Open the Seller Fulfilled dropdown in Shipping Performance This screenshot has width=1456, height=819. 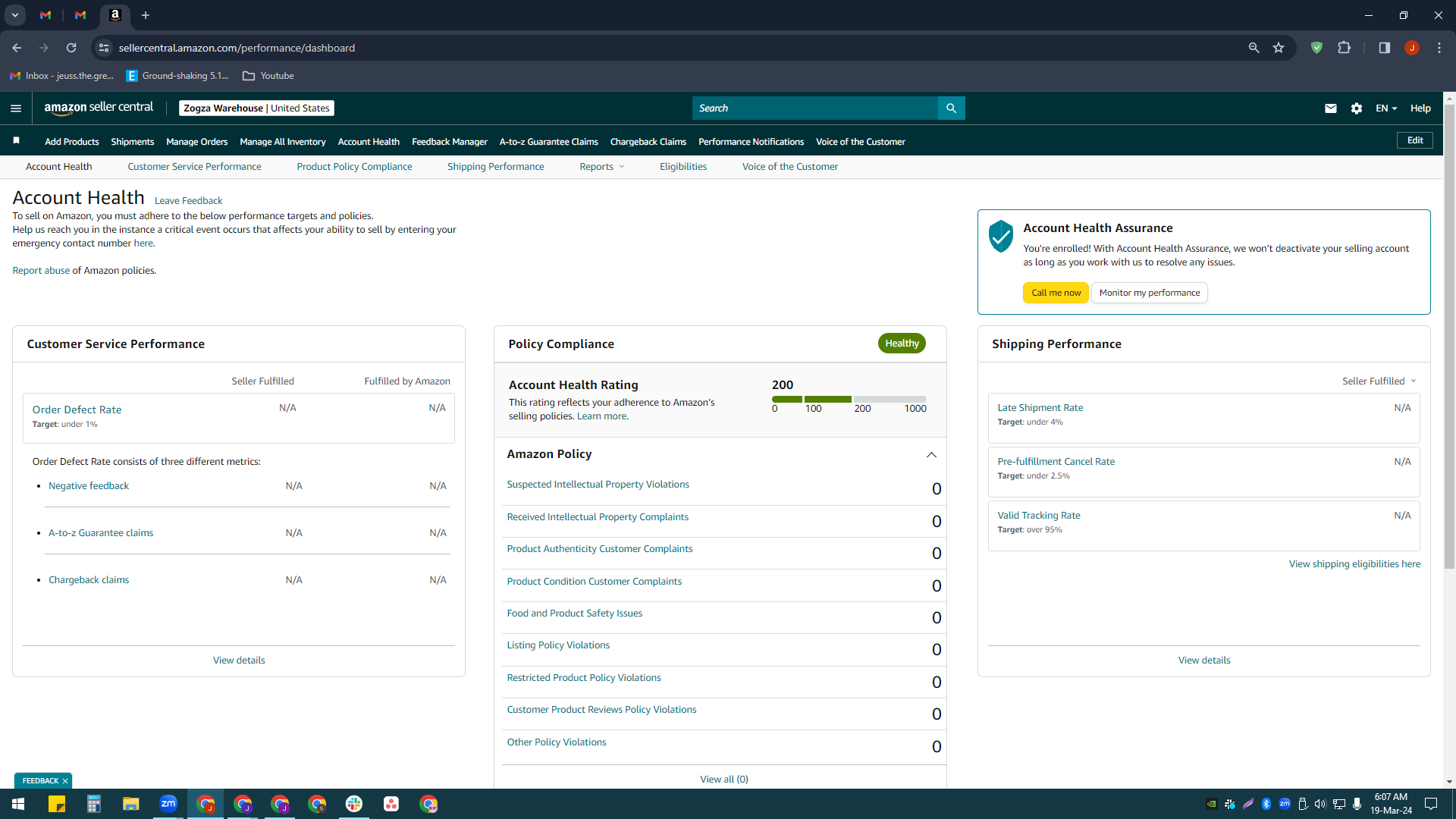point(1379,381)
